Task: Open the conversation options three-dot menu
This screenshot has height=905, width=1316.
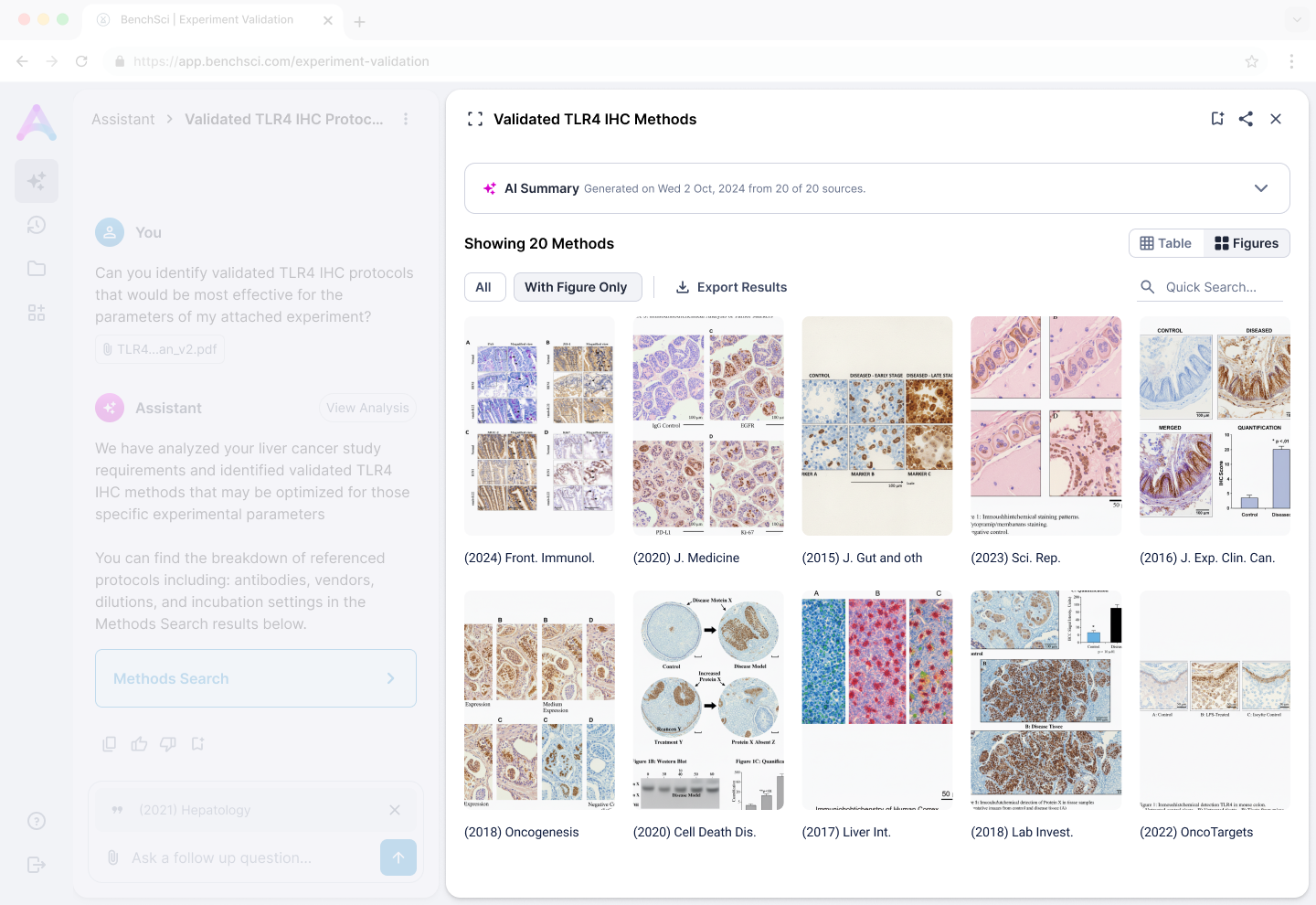Action: [406, 118]
